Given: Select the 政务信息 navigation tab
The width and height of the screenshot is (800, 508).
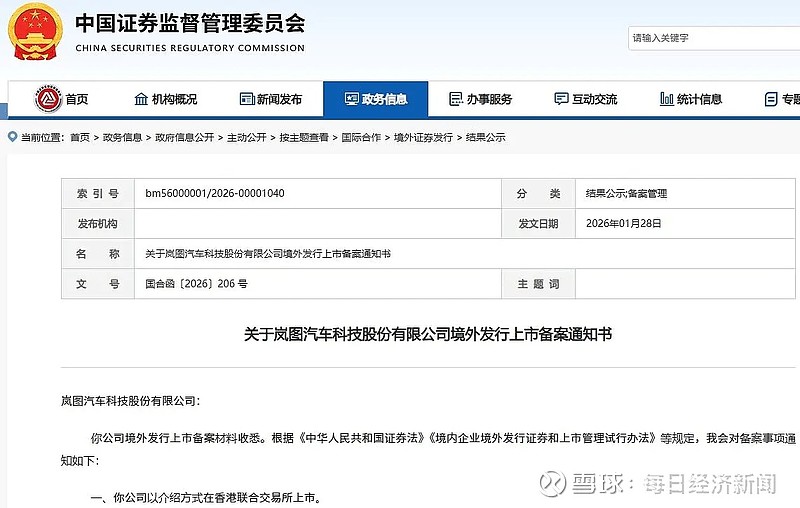Looking at the screenshot, I should click(x=376, y=99).
